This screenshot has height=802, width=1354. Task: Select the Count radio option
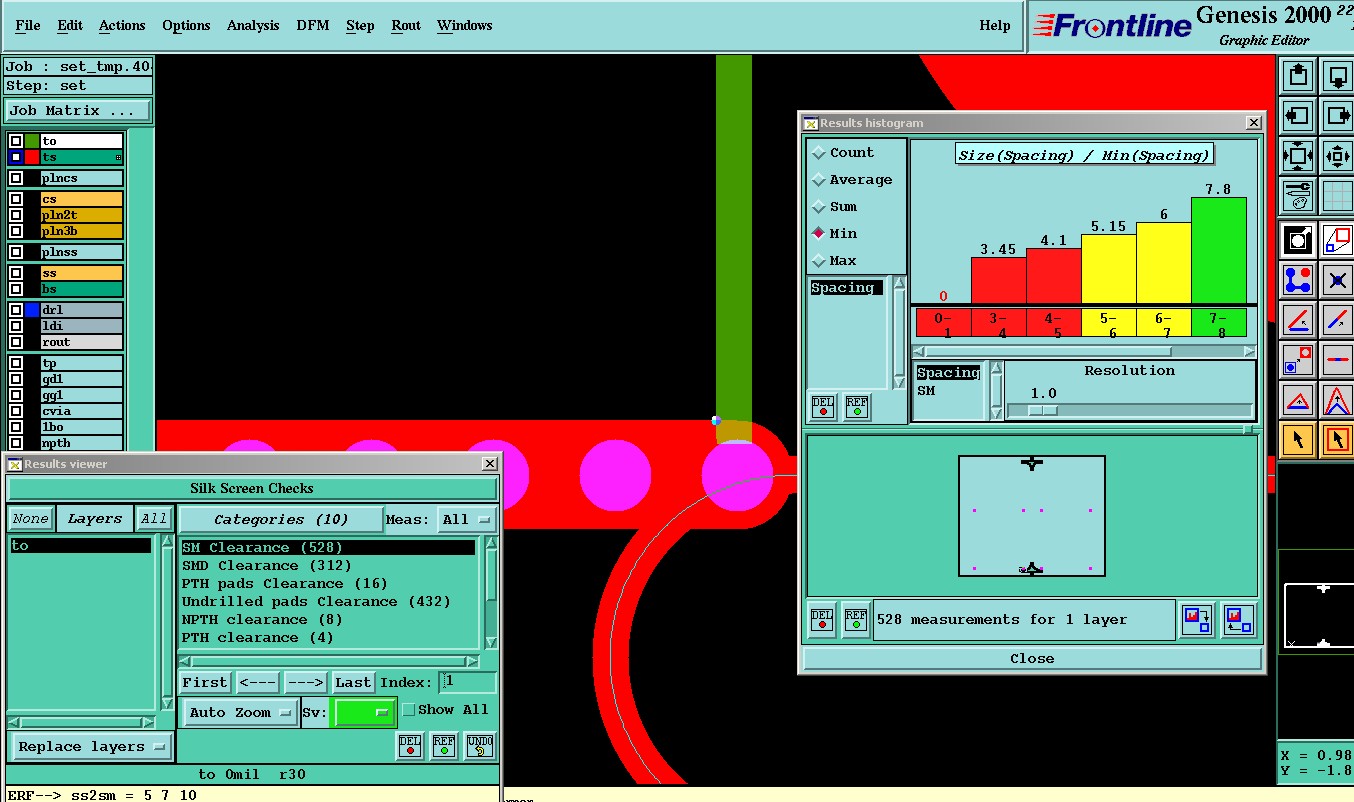click(x=844, y=153)
